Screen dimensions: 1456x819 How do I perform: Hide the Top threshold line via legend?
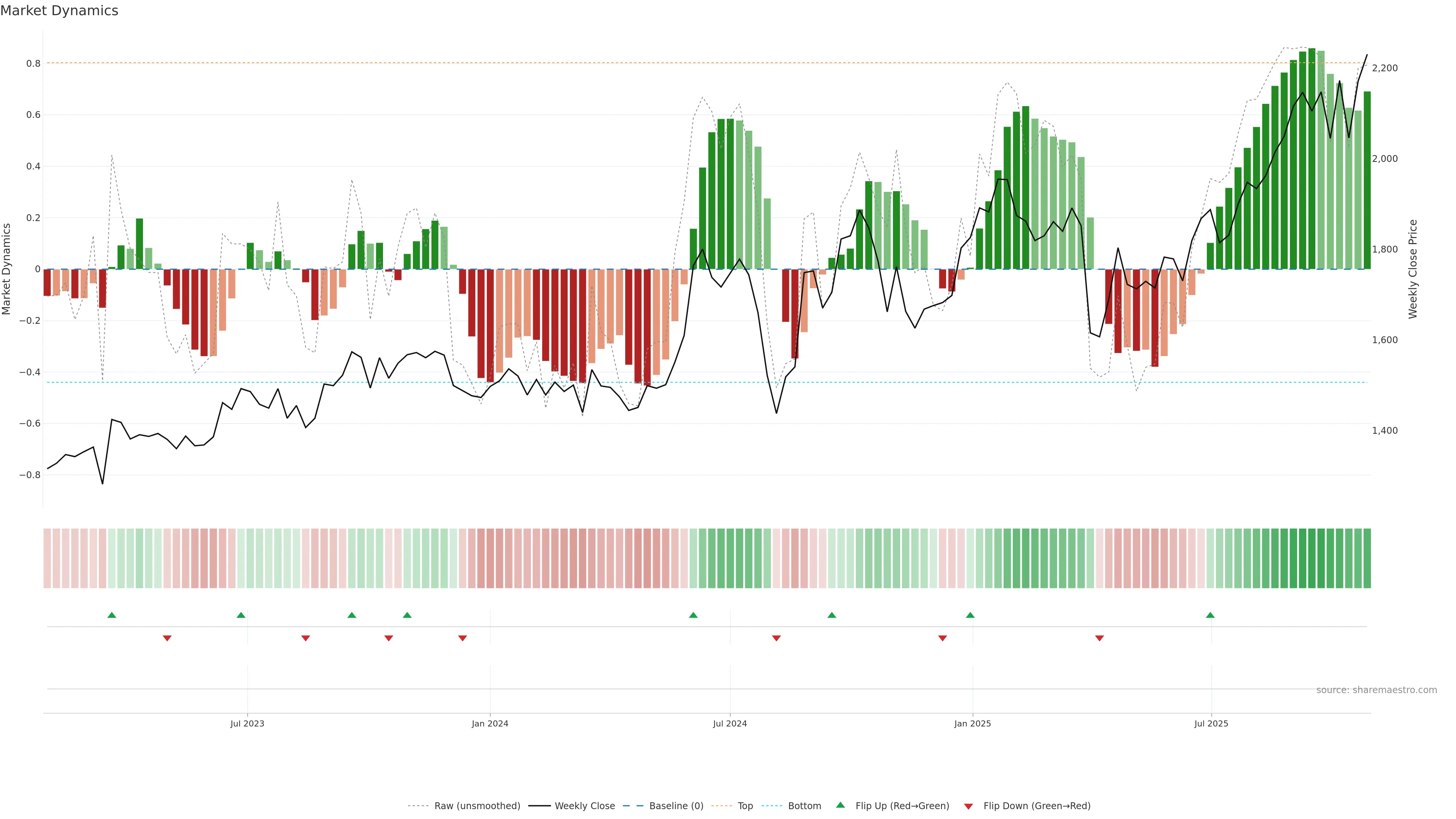pos(745,806)
